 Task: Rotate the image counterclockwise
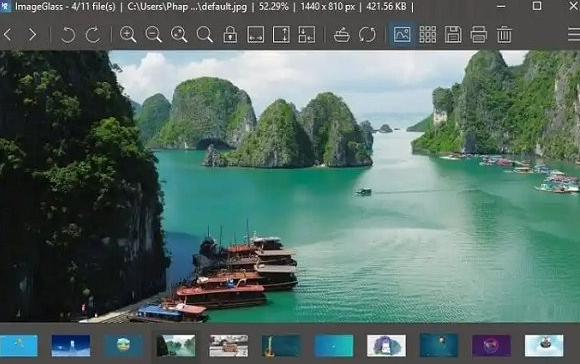(x=67, y=35)
